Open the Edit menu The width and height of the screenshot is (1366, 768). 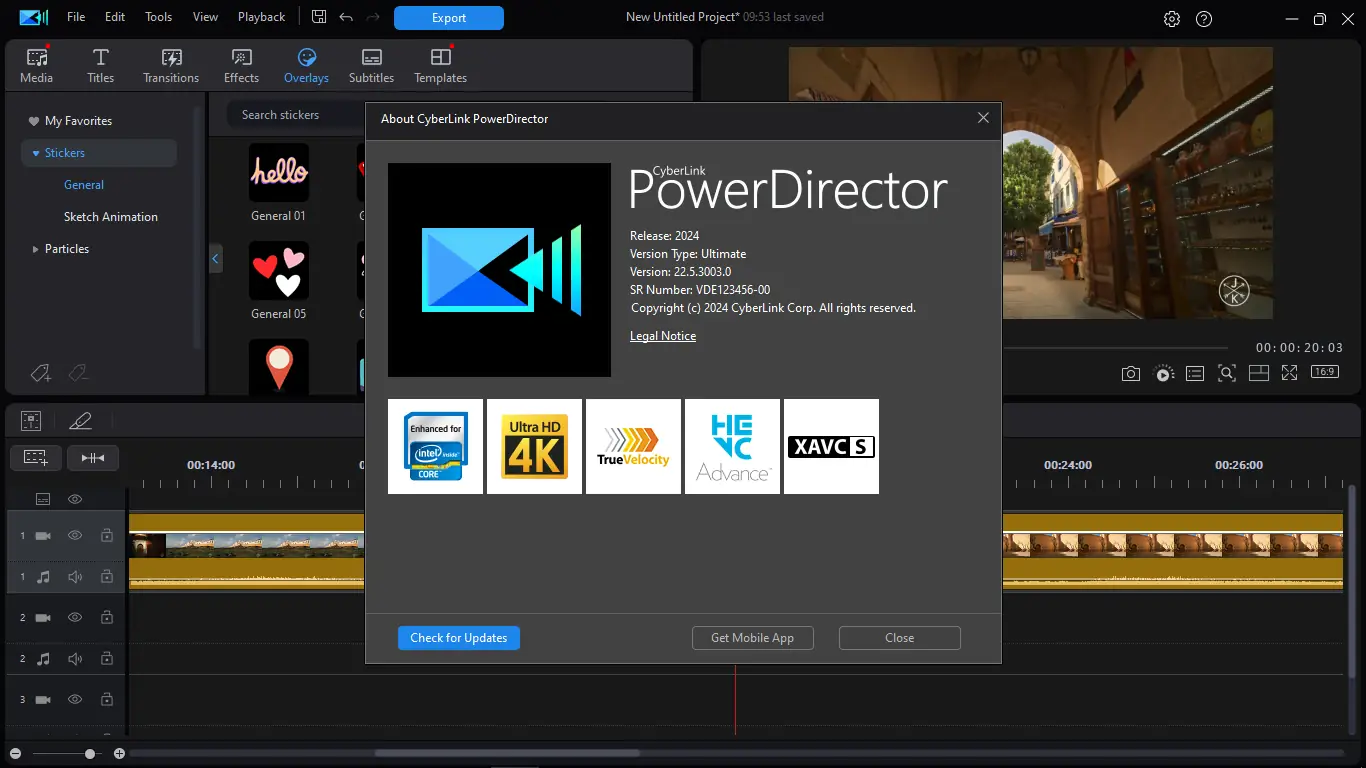point(115,17)
